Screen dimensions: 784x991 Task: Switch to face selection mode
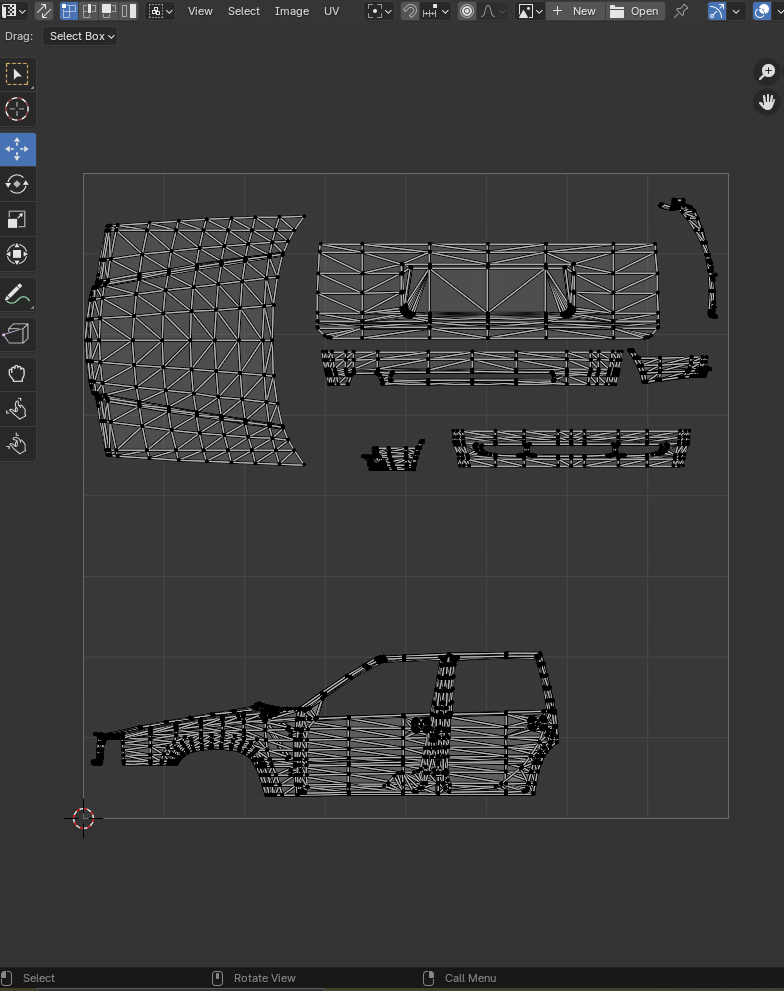(109, 11)
